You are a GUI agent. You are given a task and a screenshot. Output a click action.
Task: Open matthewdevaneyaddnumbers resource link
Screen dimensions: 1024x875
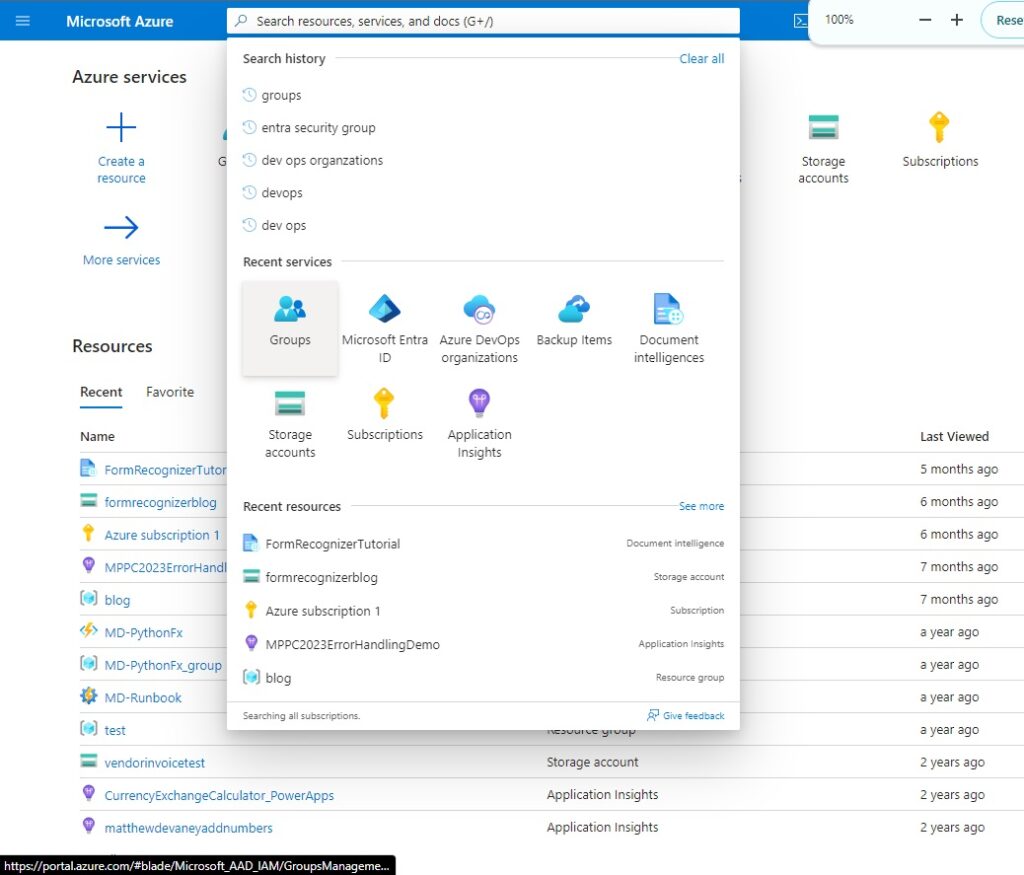[189, 828]
